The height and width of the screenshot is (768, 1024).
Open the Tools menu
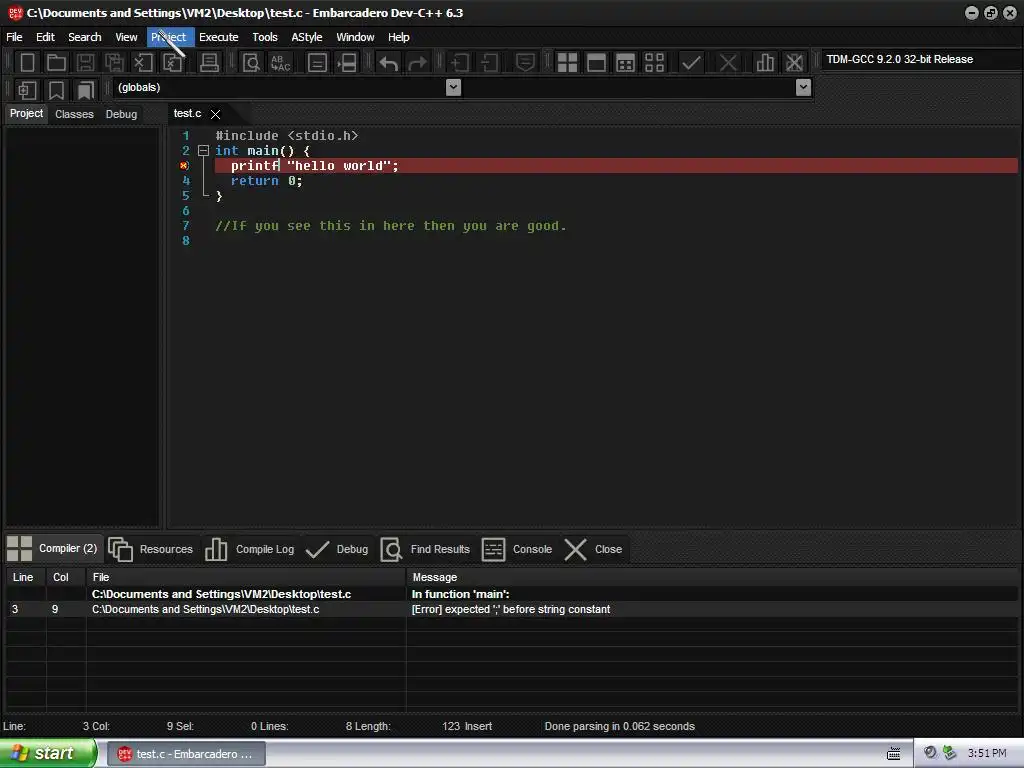coord(265,37)
